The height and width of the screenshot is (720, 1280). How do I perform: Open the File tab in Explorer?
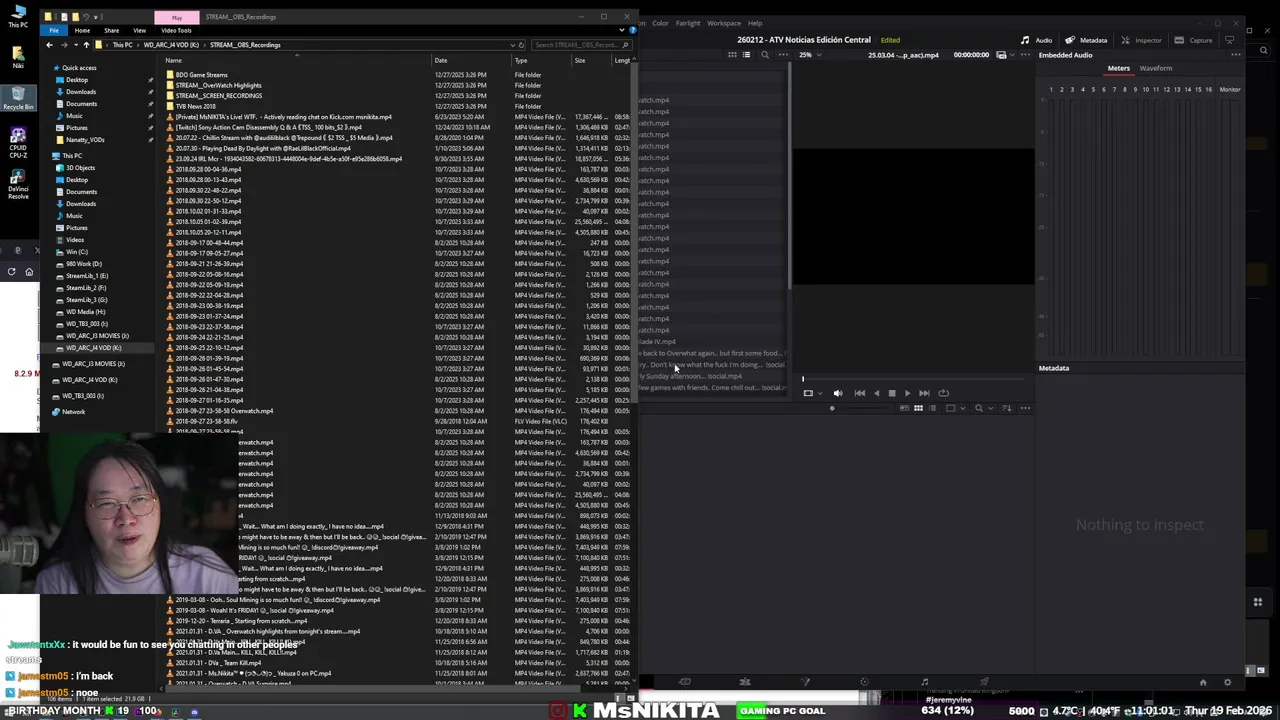coord(54,30)
